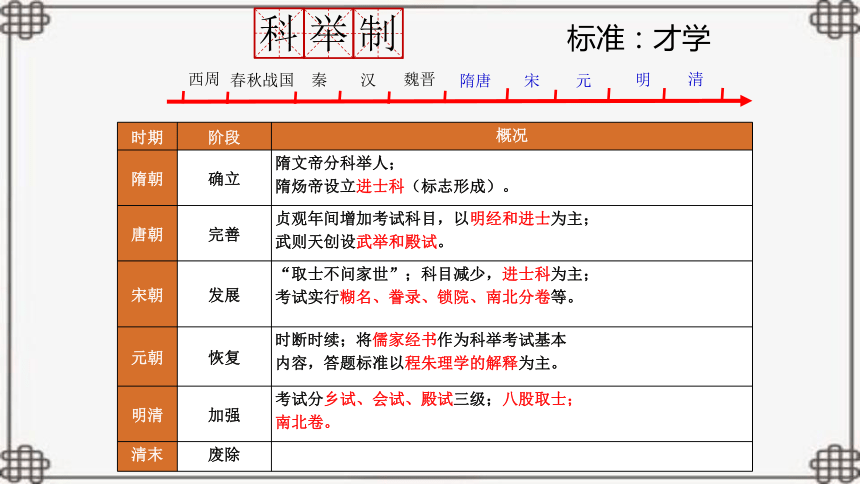860x484 pixels.
Task: Click red text 南北卷
Action: [299, 422]
